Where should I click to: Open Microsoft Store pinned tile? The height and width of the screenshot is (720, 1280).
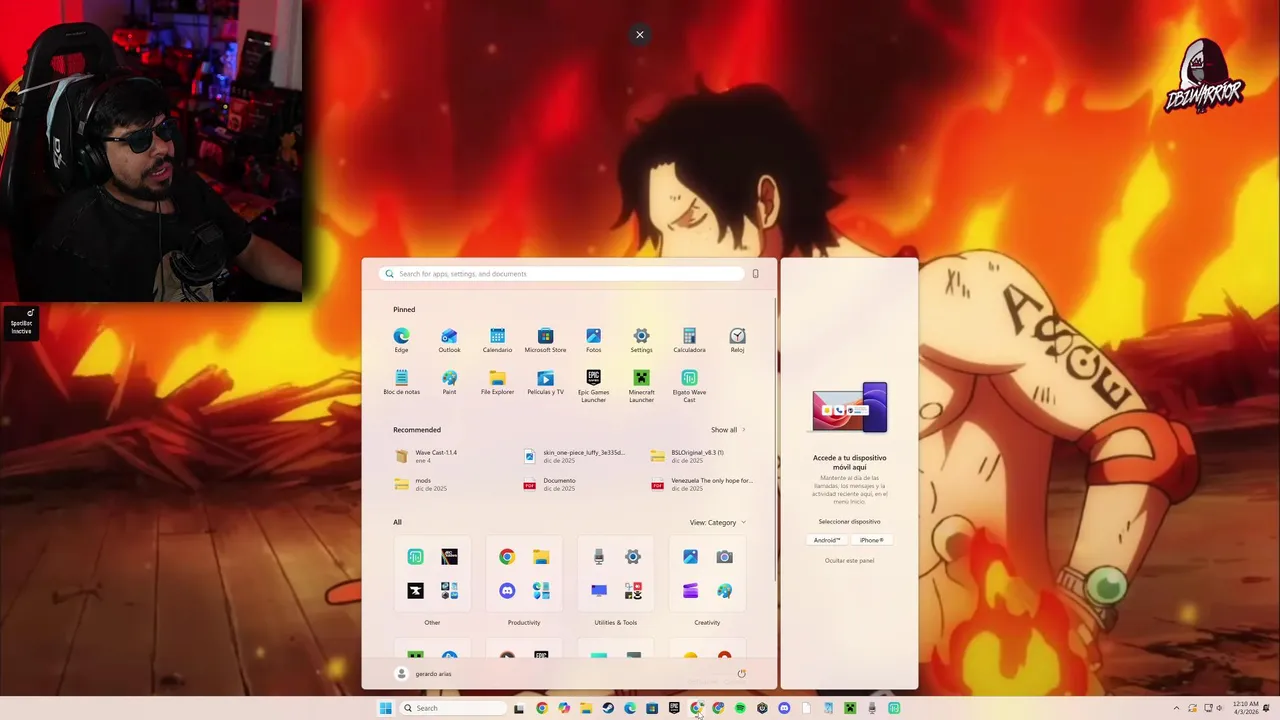(x=545, y=340)
